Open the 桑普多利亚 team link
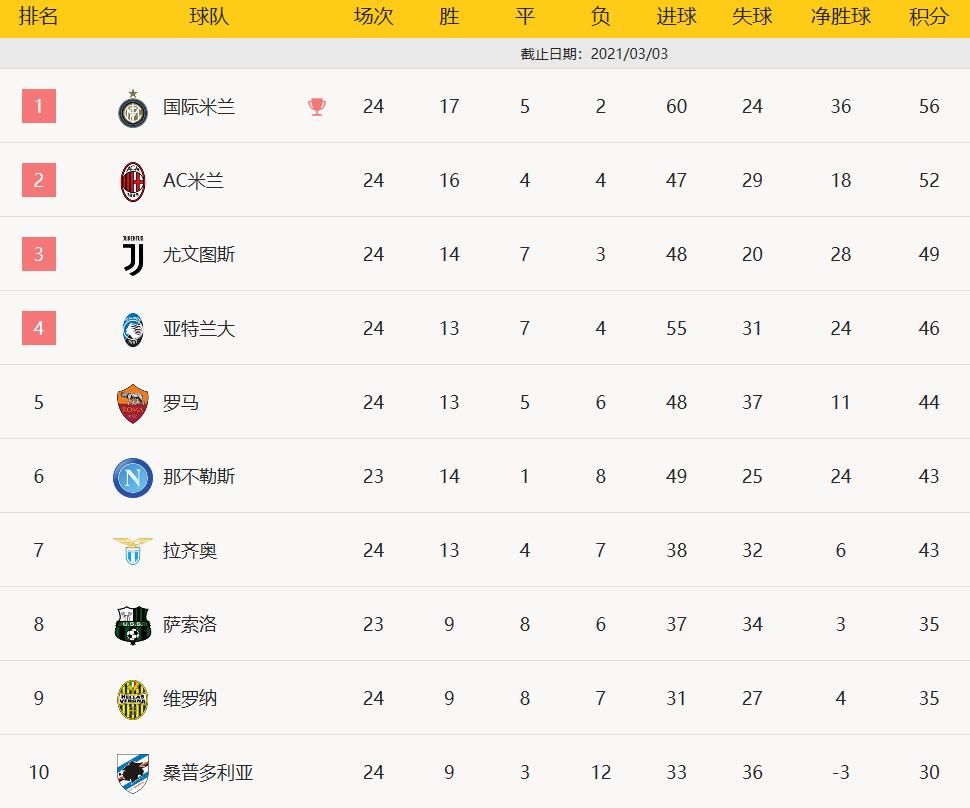 (x=208, y=772)
